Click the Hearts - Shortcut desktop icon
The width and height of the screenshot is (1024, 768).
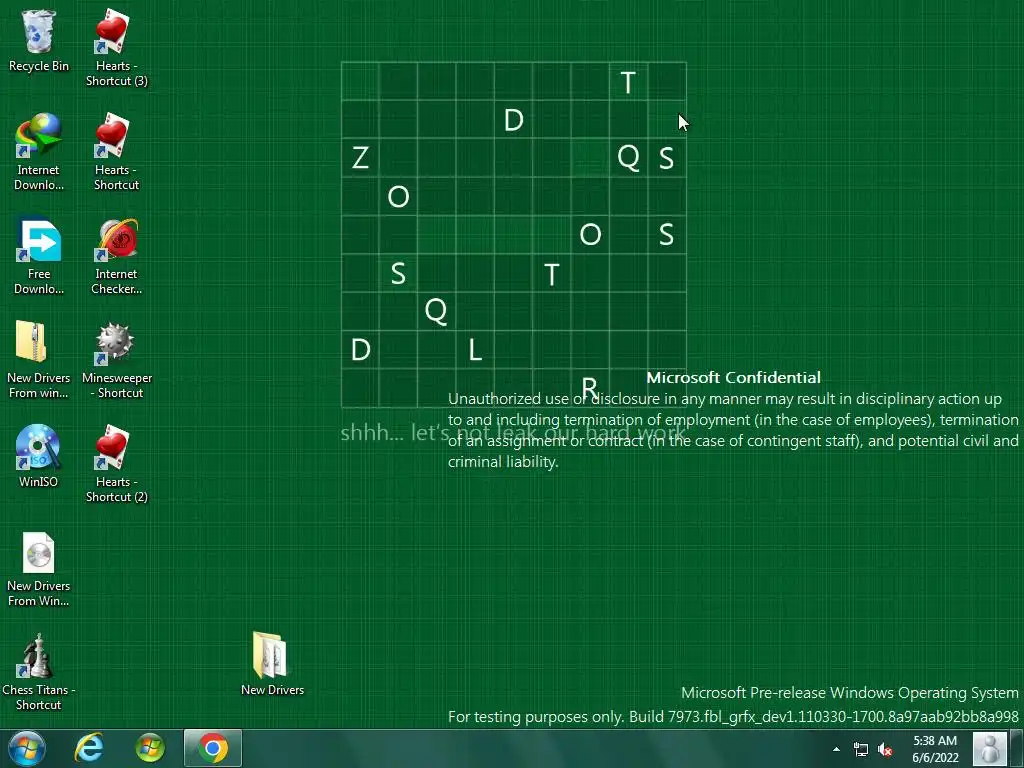pos(116,152)
